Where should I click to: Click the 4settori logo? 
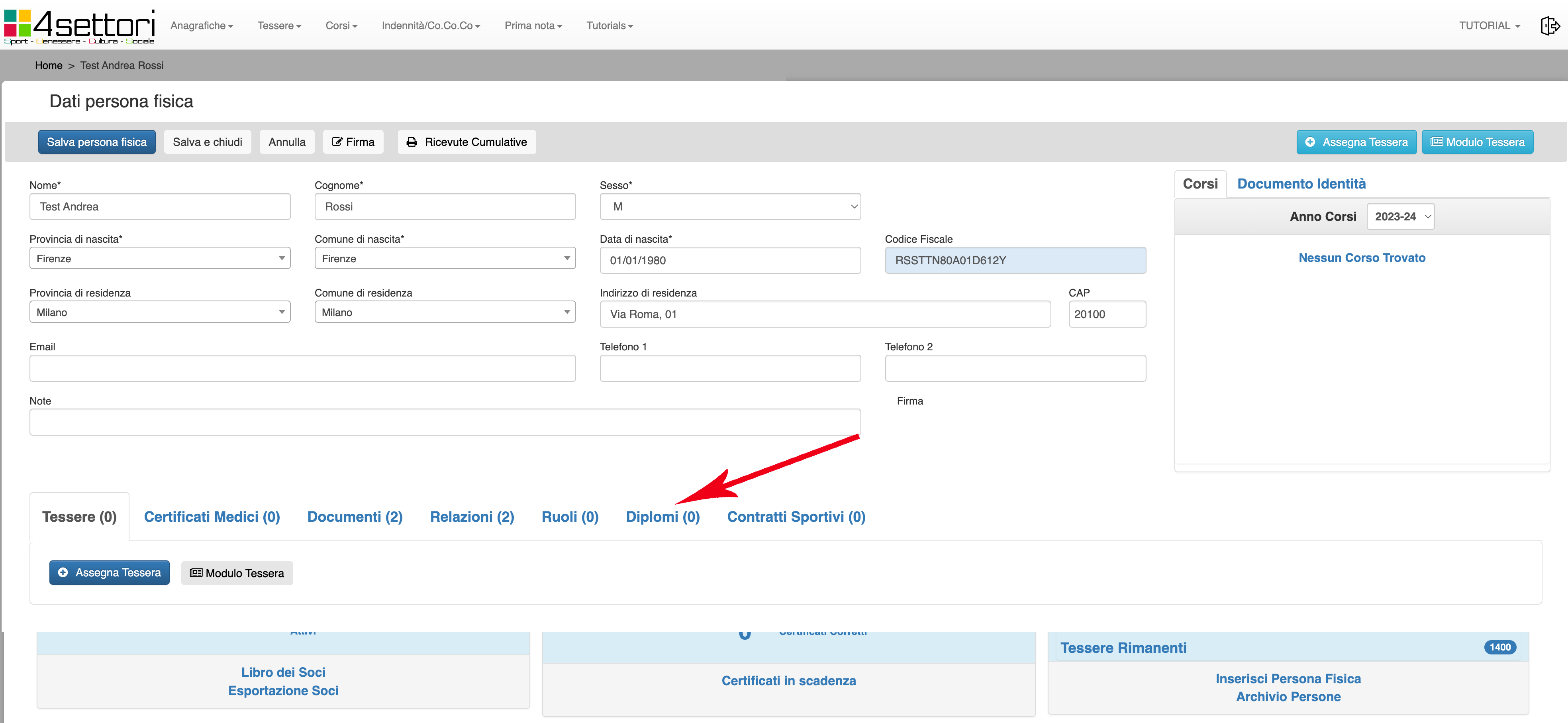79,26
